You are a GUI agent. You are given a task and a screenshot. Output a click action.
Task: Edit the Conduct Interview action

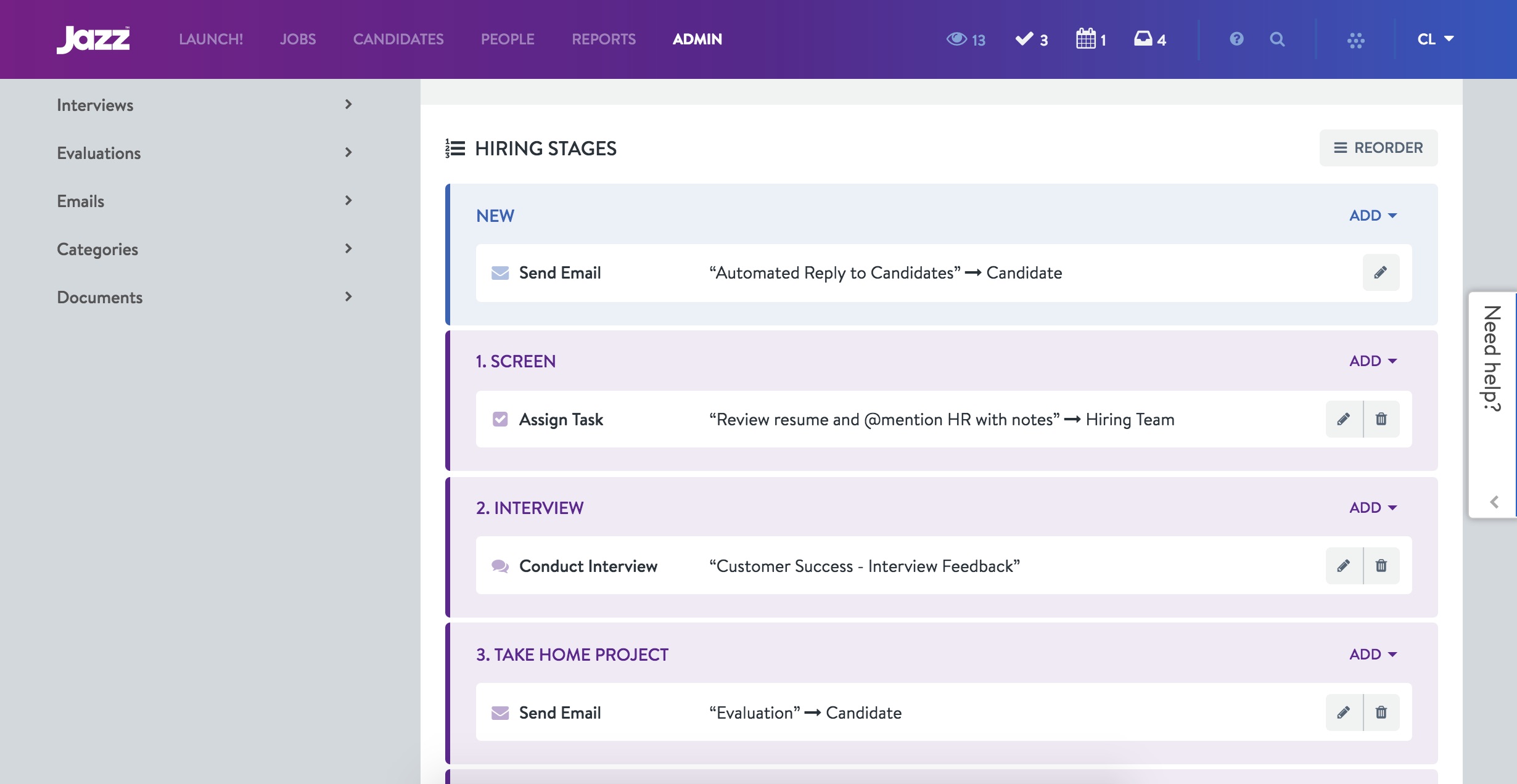[x=1344, y=566]
